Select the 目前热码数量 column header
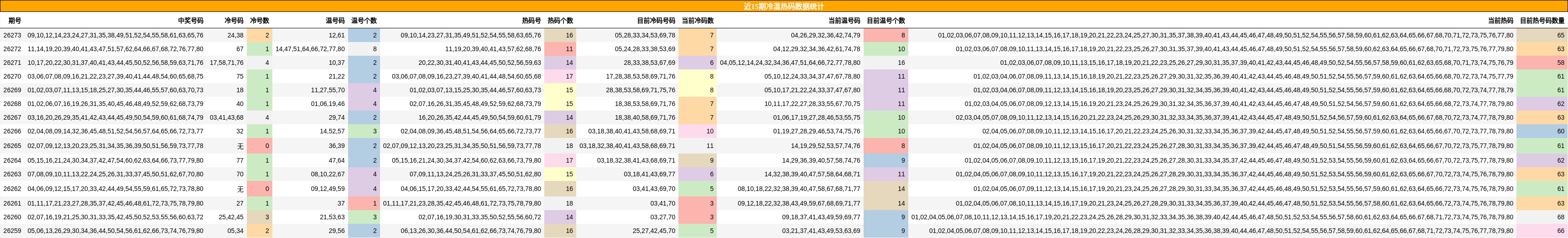Screen dimensions: 1568x238 [1542, 21]
